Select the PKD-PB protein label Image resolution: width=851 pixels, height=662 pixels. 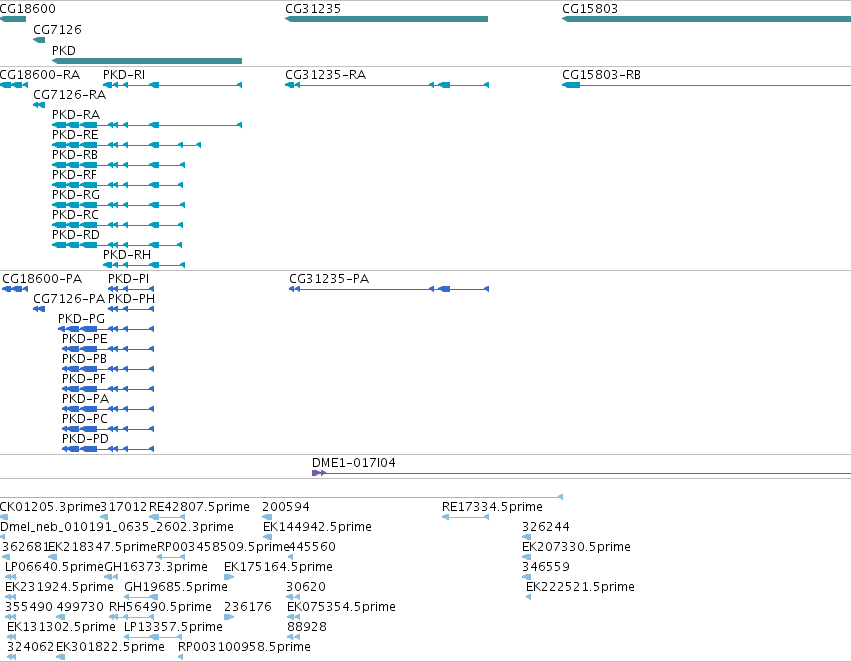pos(85,359)
